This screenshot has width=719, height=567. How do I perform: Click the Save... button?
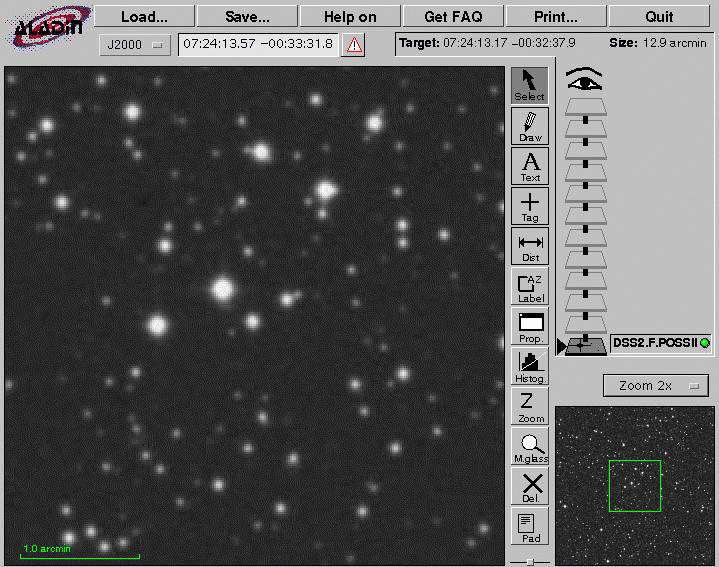pyautogui.click(x=247, y=17)
